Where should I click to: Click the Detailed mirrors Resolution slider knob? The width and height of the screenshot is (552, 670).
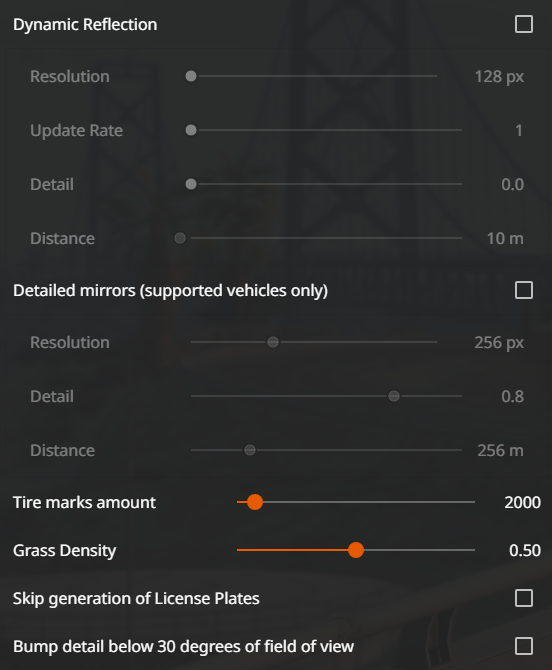point(273,342)
